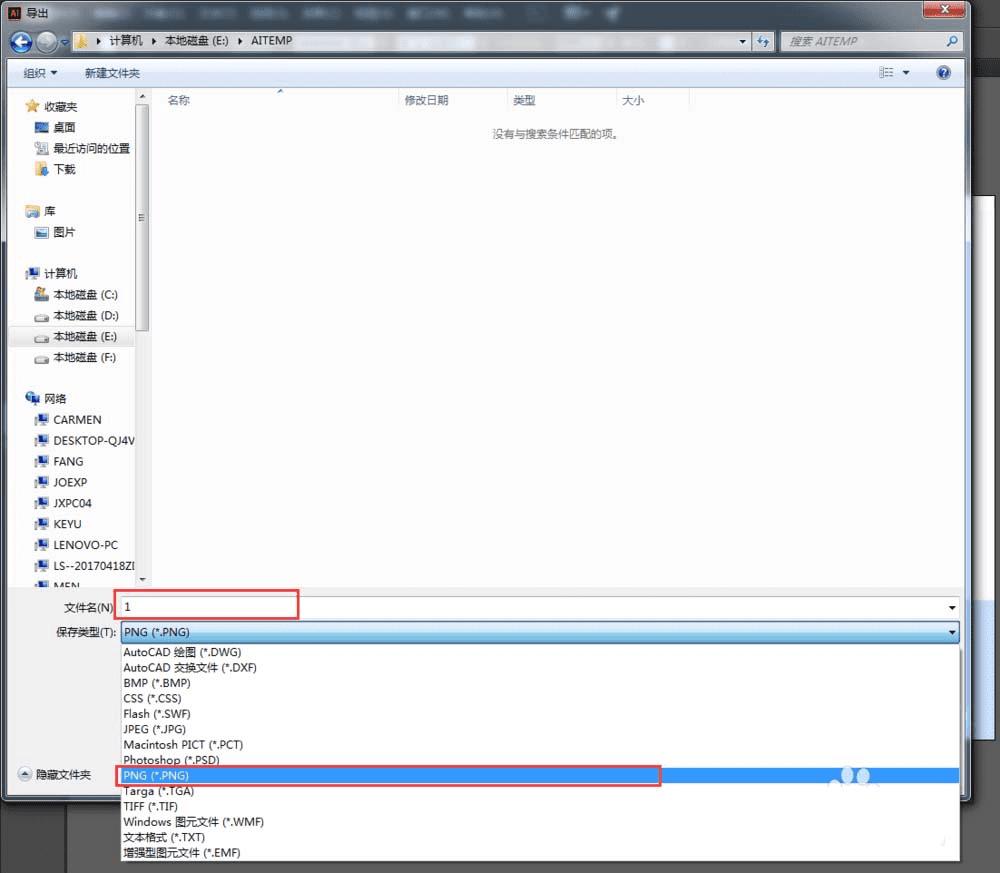This screenshot has width=1000, height=873.
Task: Select 计算机 in the navigation tree
Action: click(x=60, y=274)
